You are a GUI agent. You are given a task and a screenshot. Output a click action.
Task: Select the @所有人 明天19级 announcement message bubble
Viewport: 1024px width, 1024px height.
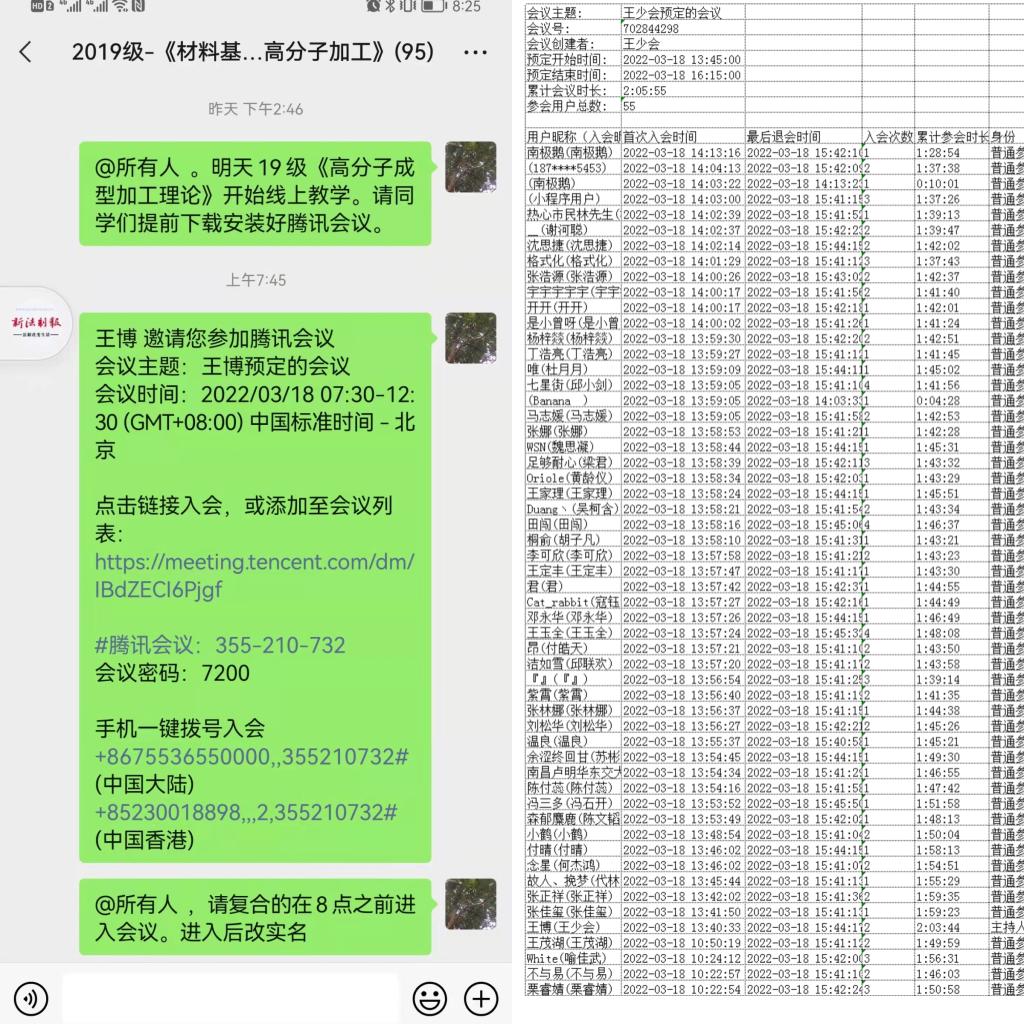255,194
